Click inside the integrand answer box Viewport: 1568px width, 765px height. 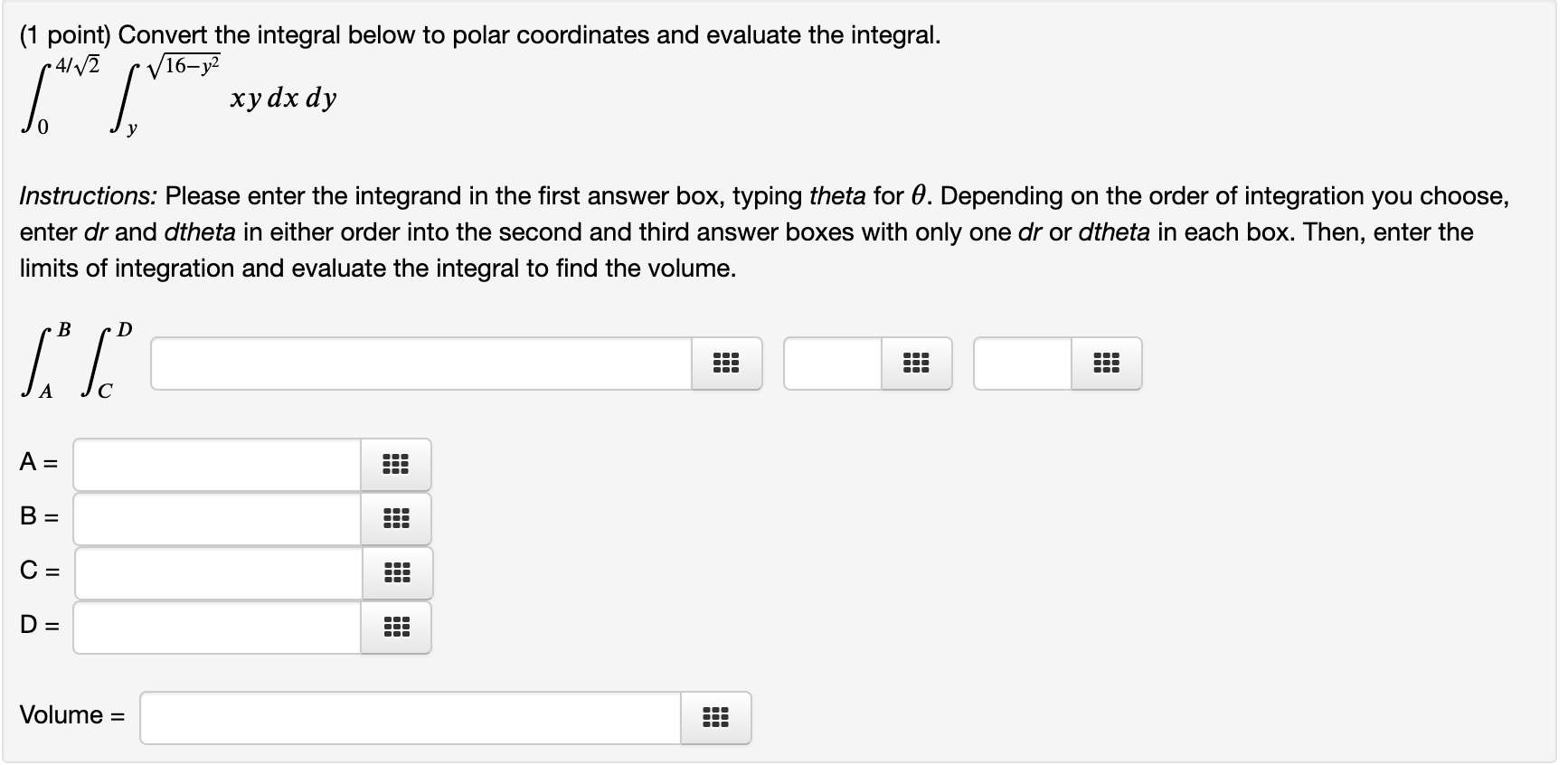[x=416, y=364]
